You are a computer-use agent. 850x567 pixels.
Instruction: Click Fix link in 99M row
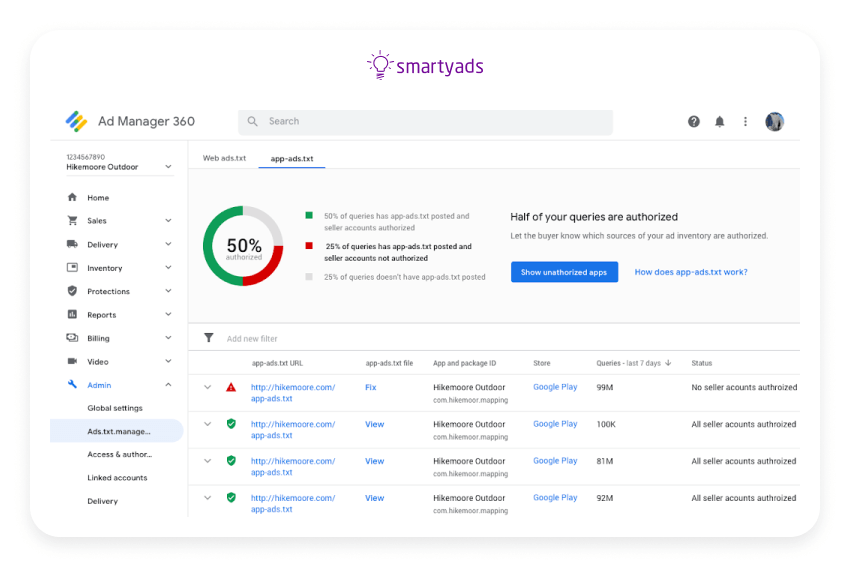371,388
